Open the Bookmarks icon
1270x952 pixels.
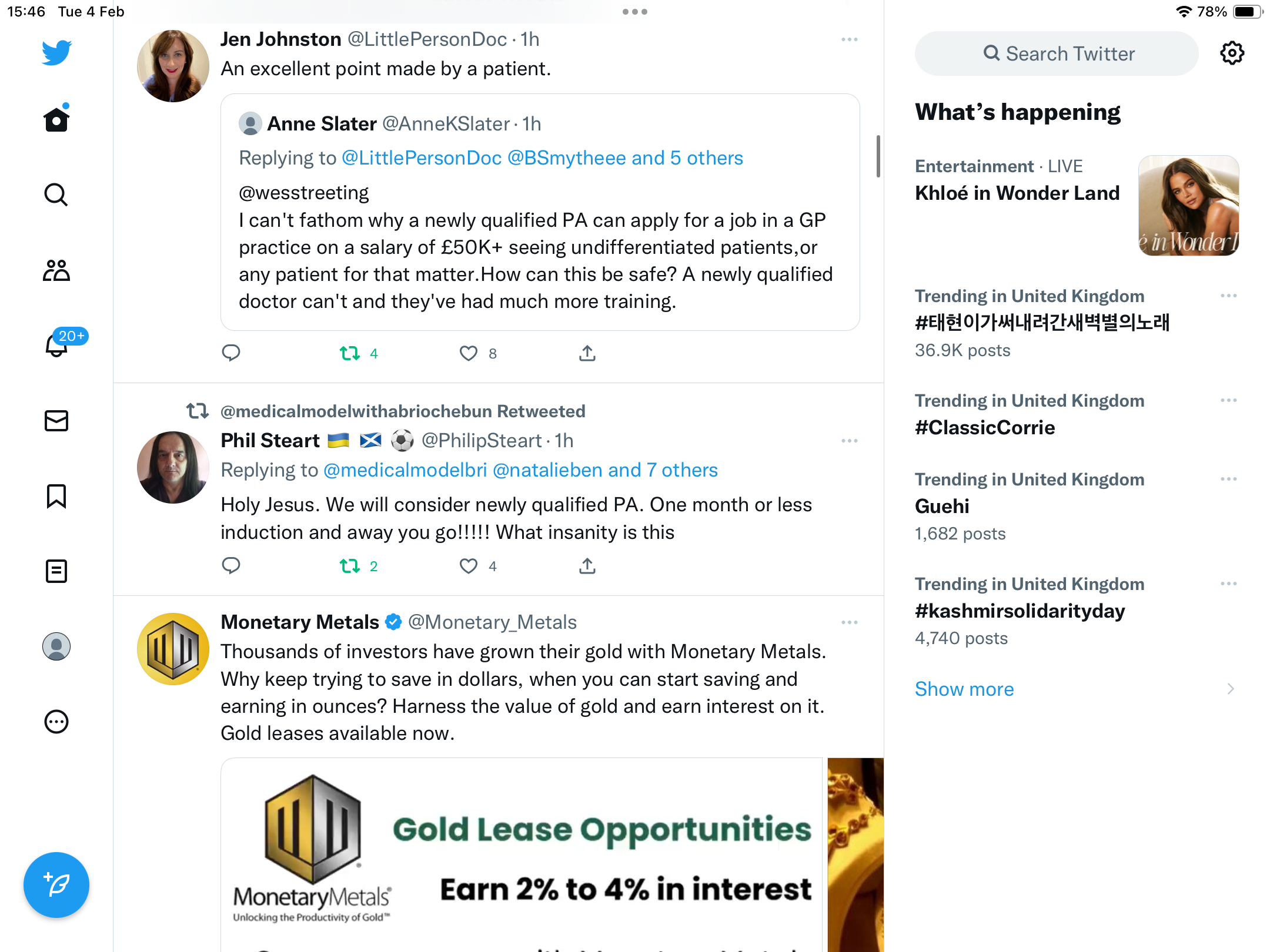pos(56,496)
